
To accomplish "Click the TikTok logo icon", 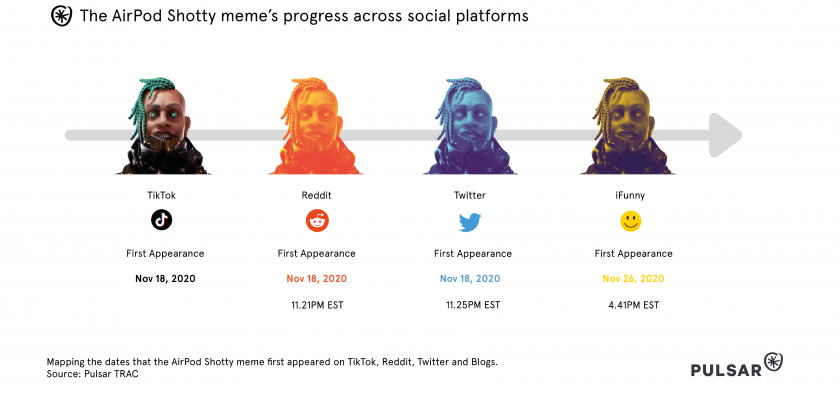I will [162, 220].
